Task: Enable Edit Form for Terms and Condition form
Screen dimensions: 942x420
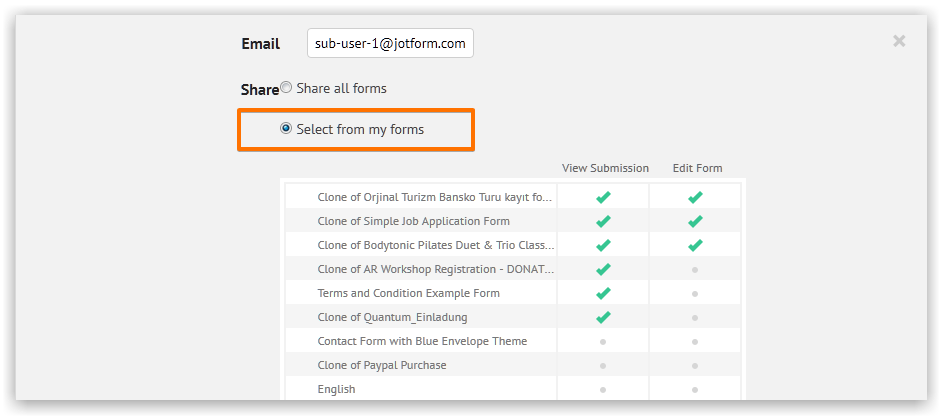Action: pos(695,293)
